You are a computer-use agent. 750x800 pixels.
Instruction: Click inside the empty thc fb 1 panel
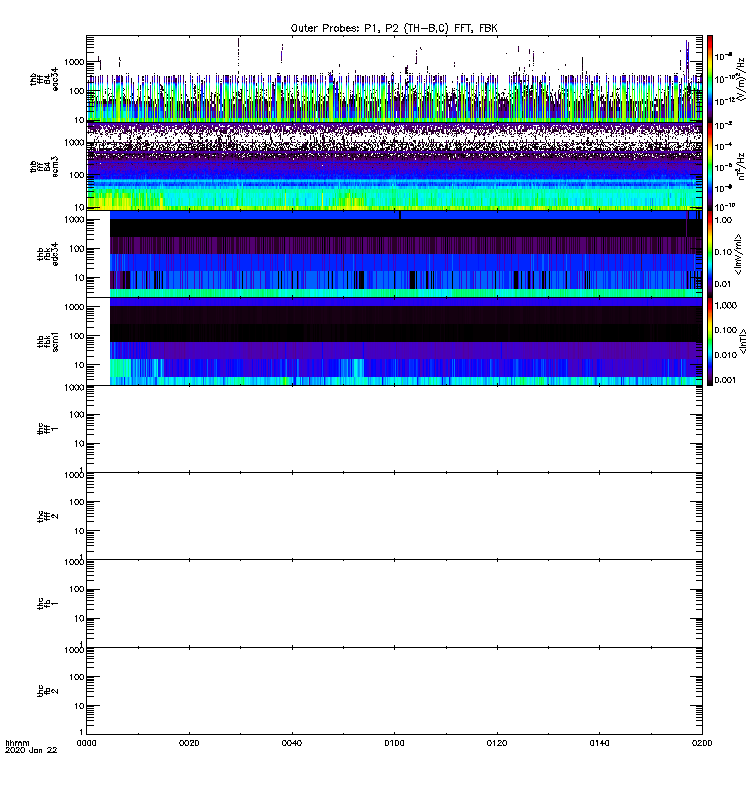coord(394,603)
